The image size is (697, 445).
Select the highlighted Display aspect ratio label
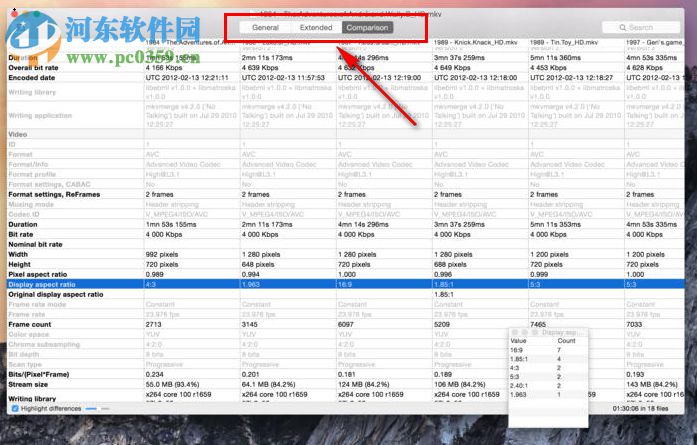tap(42, 284)
